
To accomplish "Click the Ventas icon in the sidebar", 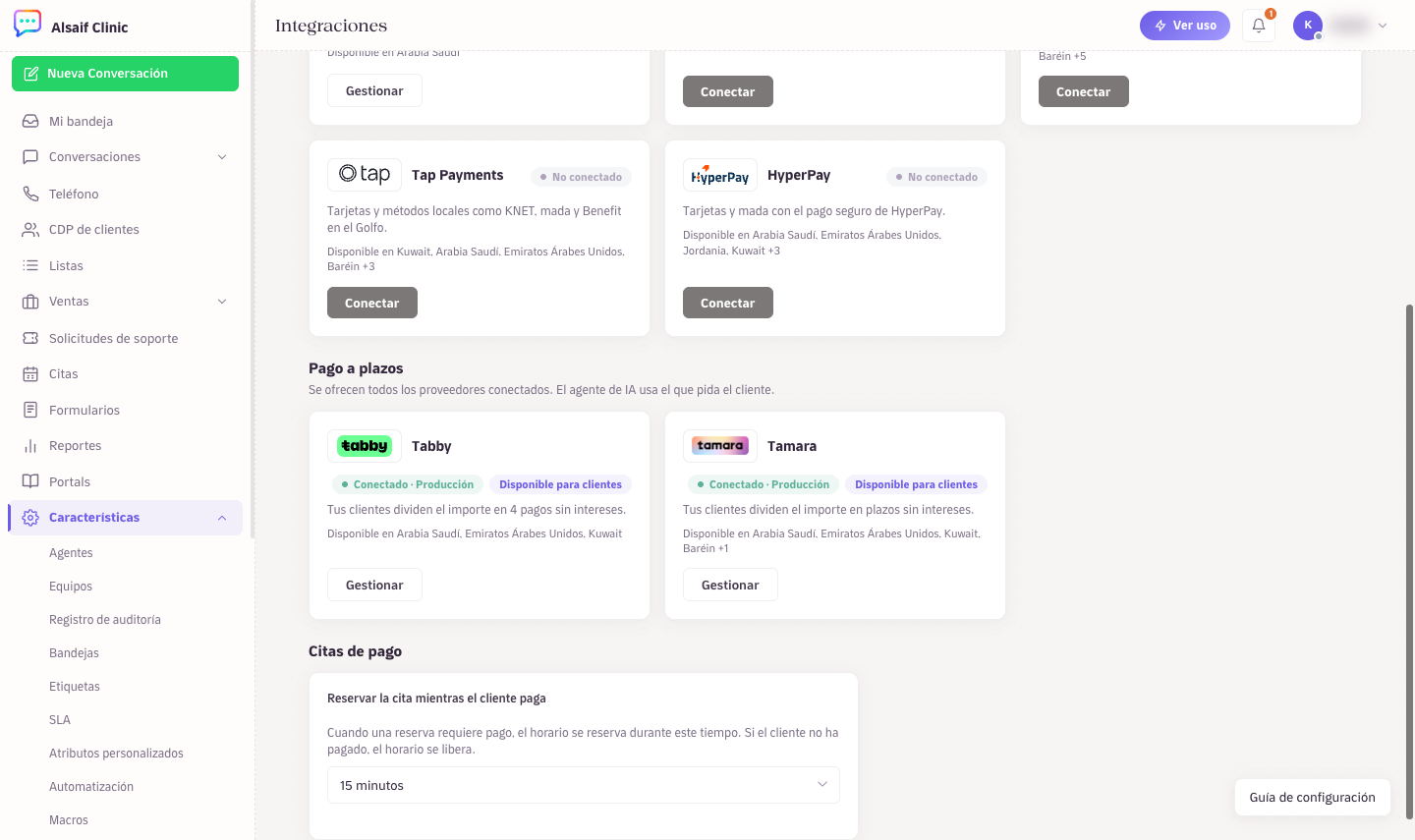I will click(x=30, y=302).
